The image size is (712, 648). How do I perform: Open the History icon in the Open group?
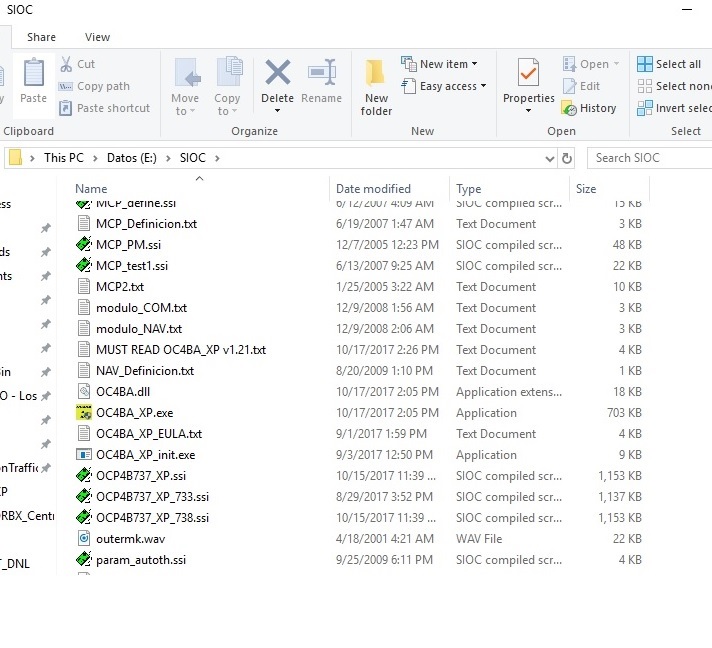pyautogui.click(x=570, y=108)
